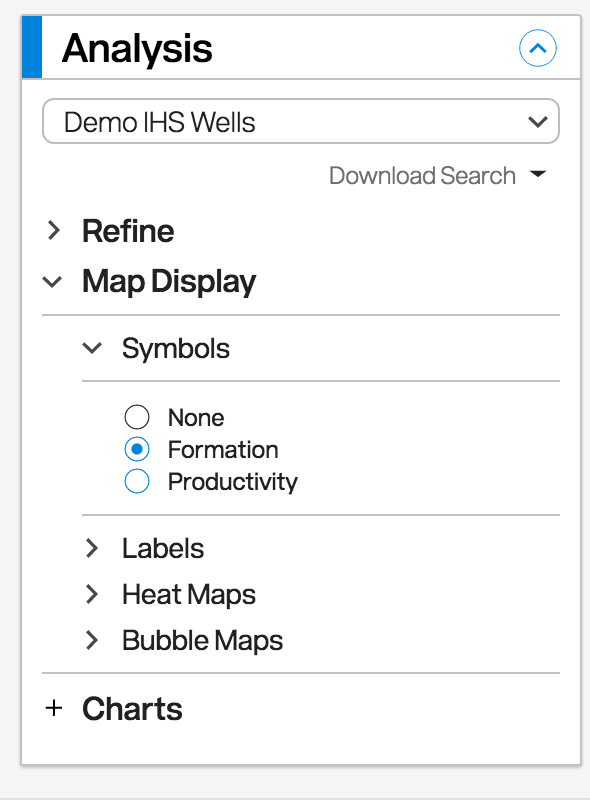Click the chevron icon beside Symbols
This screenshot has width=590, height=800.
[92, 348]
